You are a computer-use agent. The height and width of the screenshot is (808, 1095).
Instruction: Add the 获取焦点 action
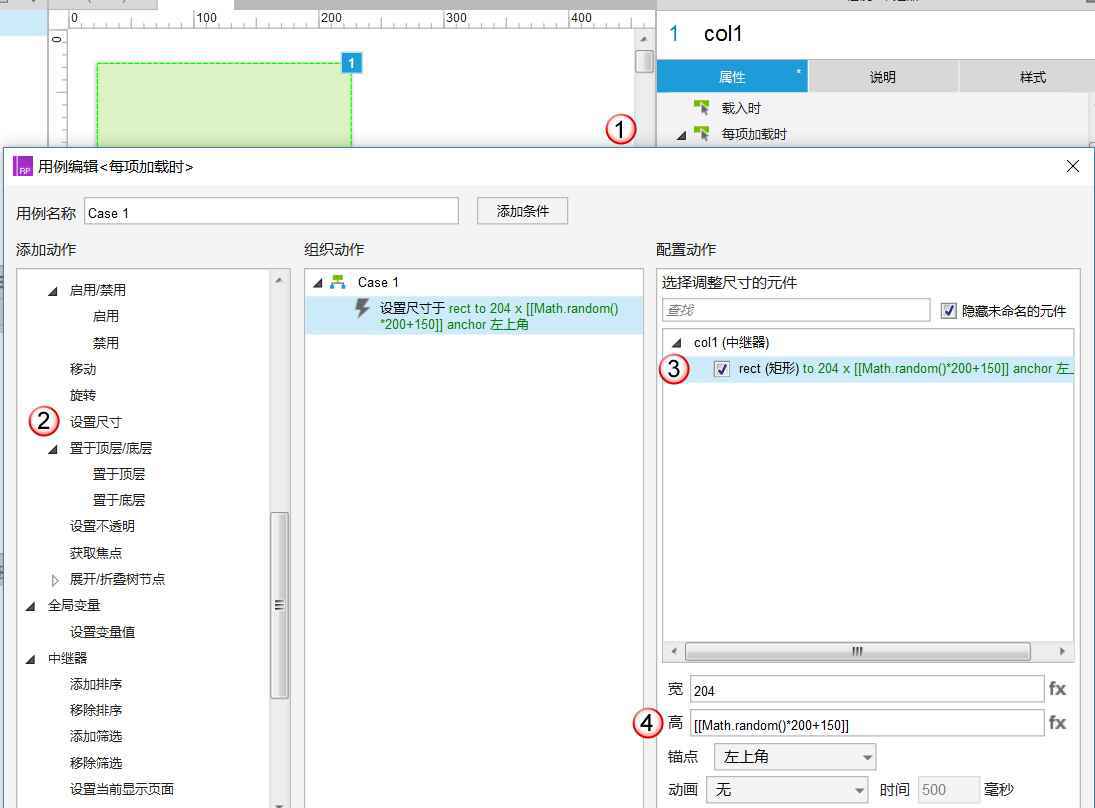(x=96, y=553)
